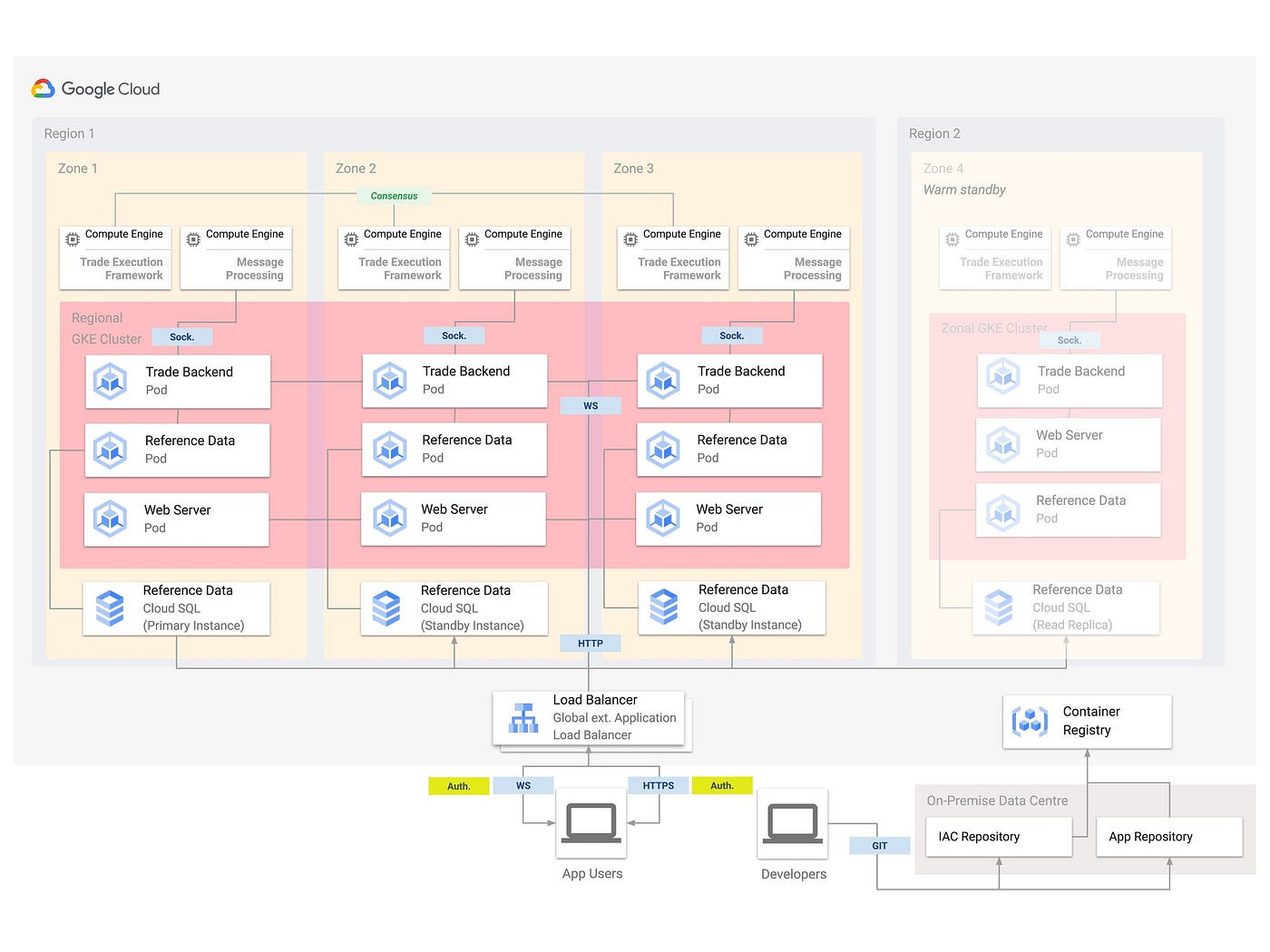The width and height of the screenshot is (1270, 952).
Task: Click the Sock. label in Zone 3
Action: tap(731, 336)
